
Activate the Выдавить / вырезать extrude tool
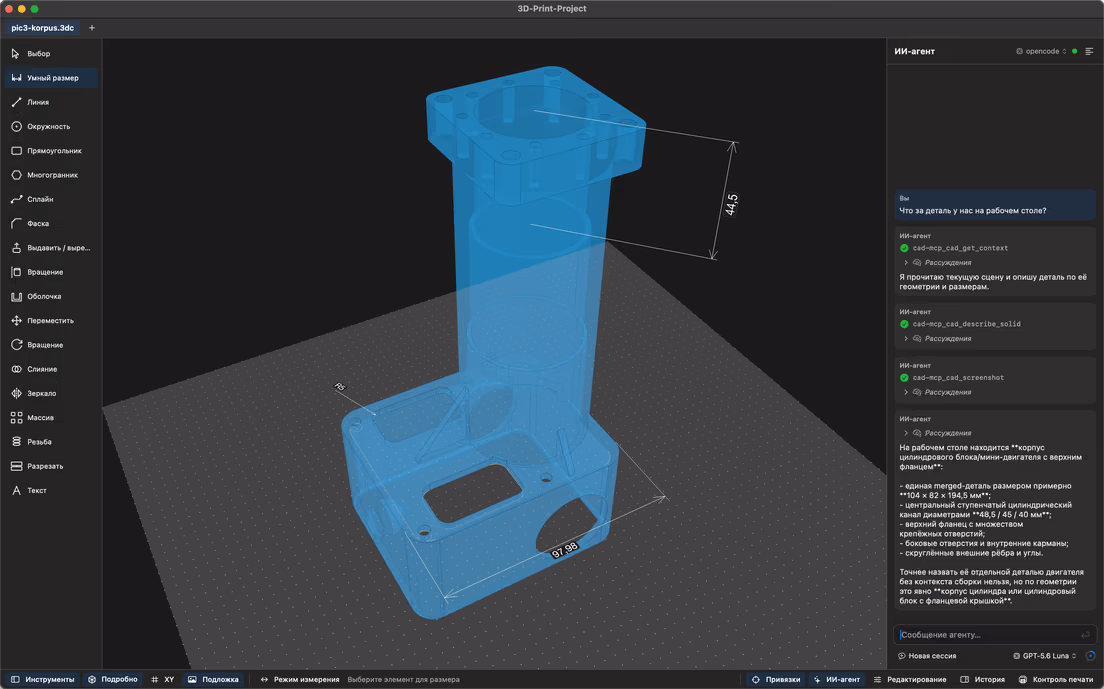pos(51,248)
